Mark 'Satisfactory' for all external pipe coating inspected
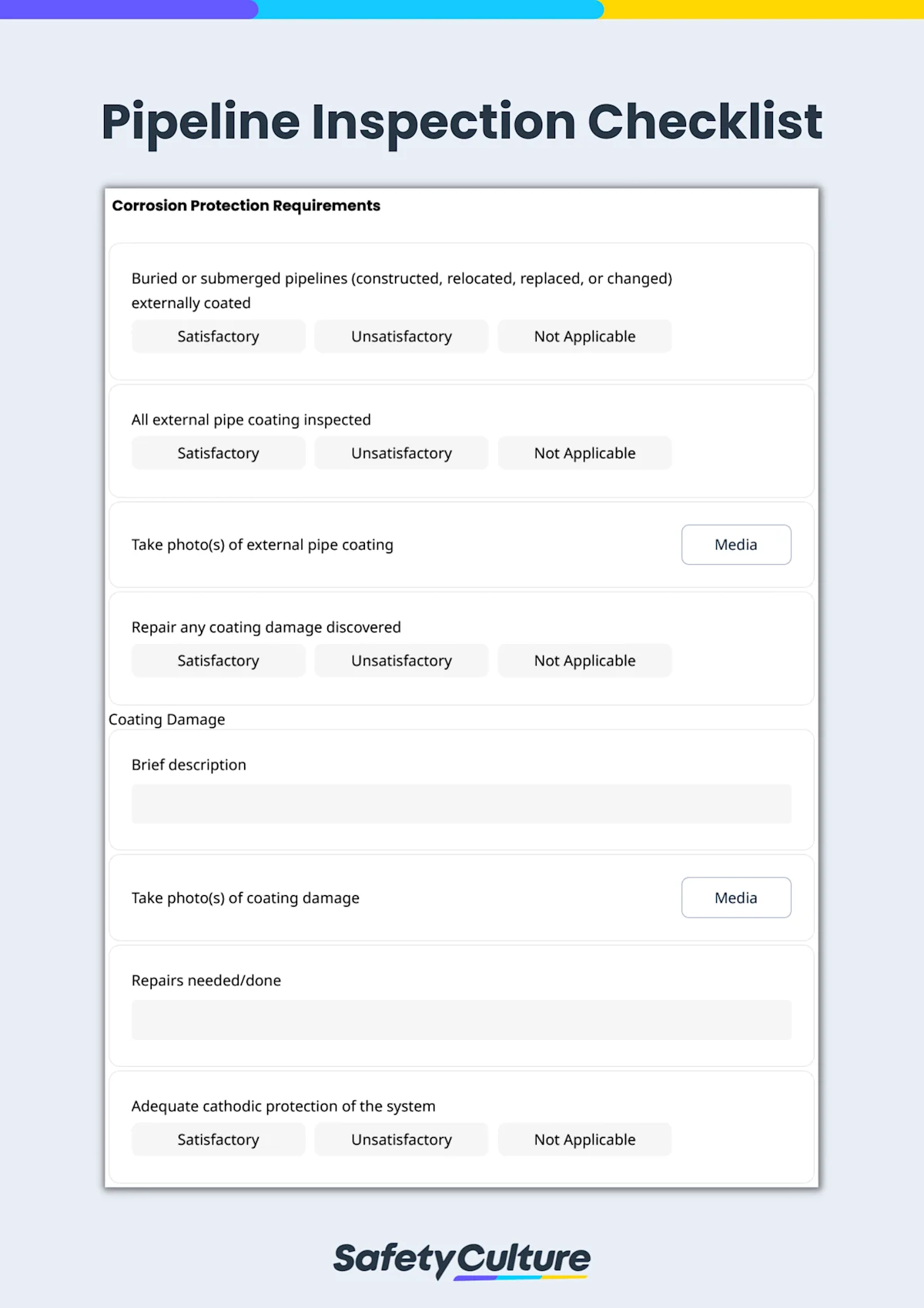Screen dimensions: 924x1308 click(x=218, y=453)
